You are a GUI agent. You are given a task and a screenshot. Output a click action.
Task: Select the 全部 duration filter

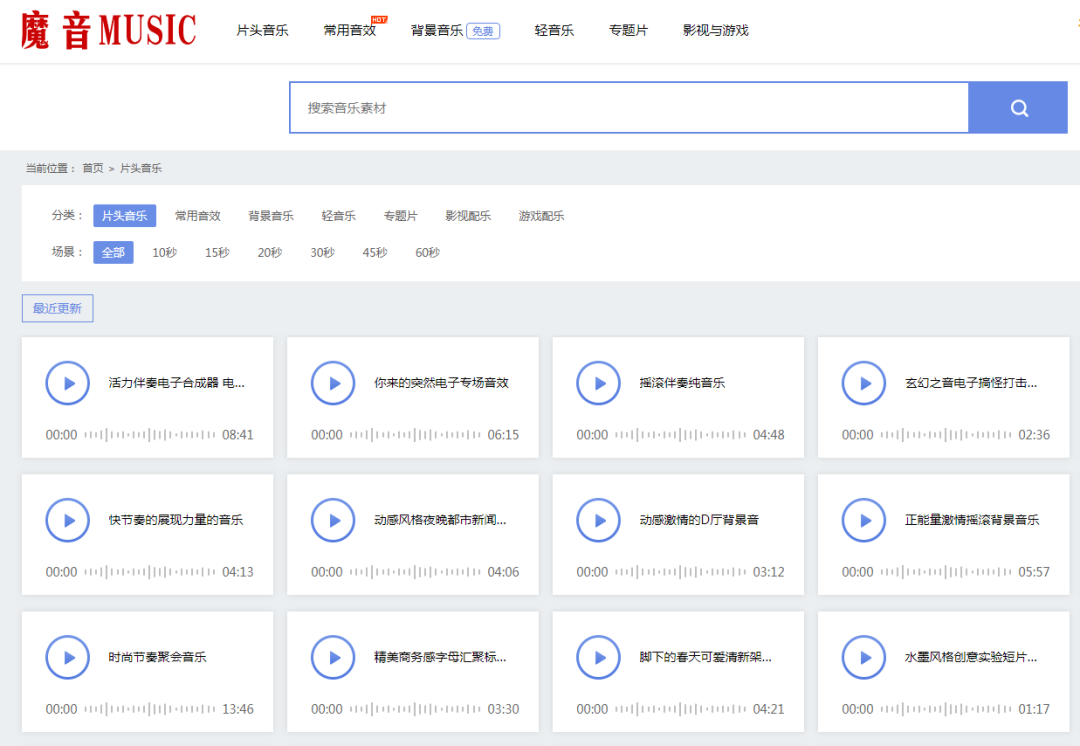(114, 252)
